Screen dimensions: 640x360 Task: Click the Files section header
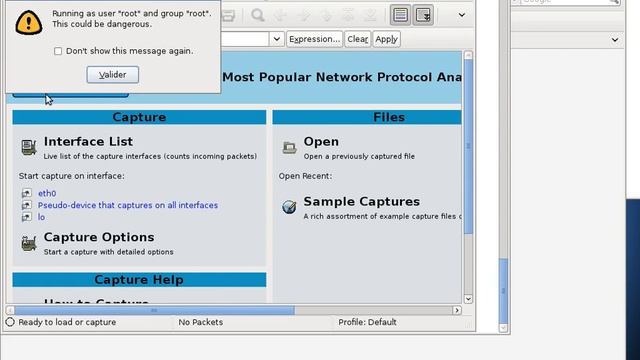click(x=367, y=117)
